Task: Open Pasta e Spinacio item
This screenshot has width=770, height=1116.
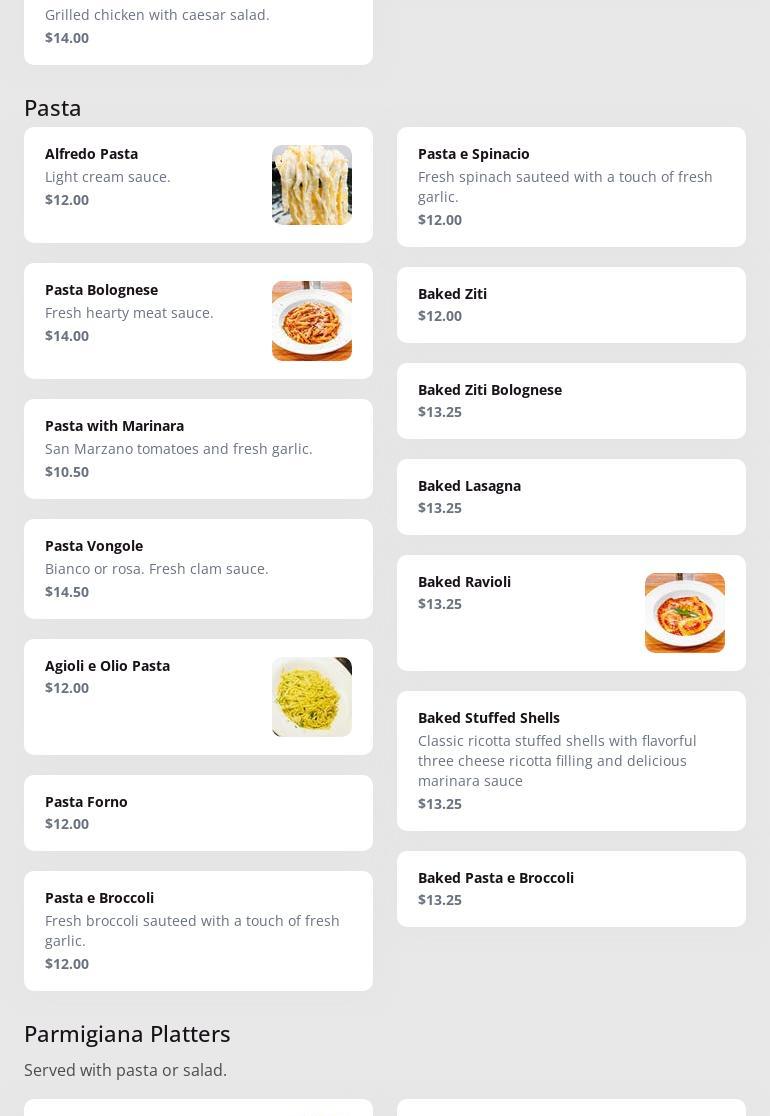Action: [x=474, y=154]
